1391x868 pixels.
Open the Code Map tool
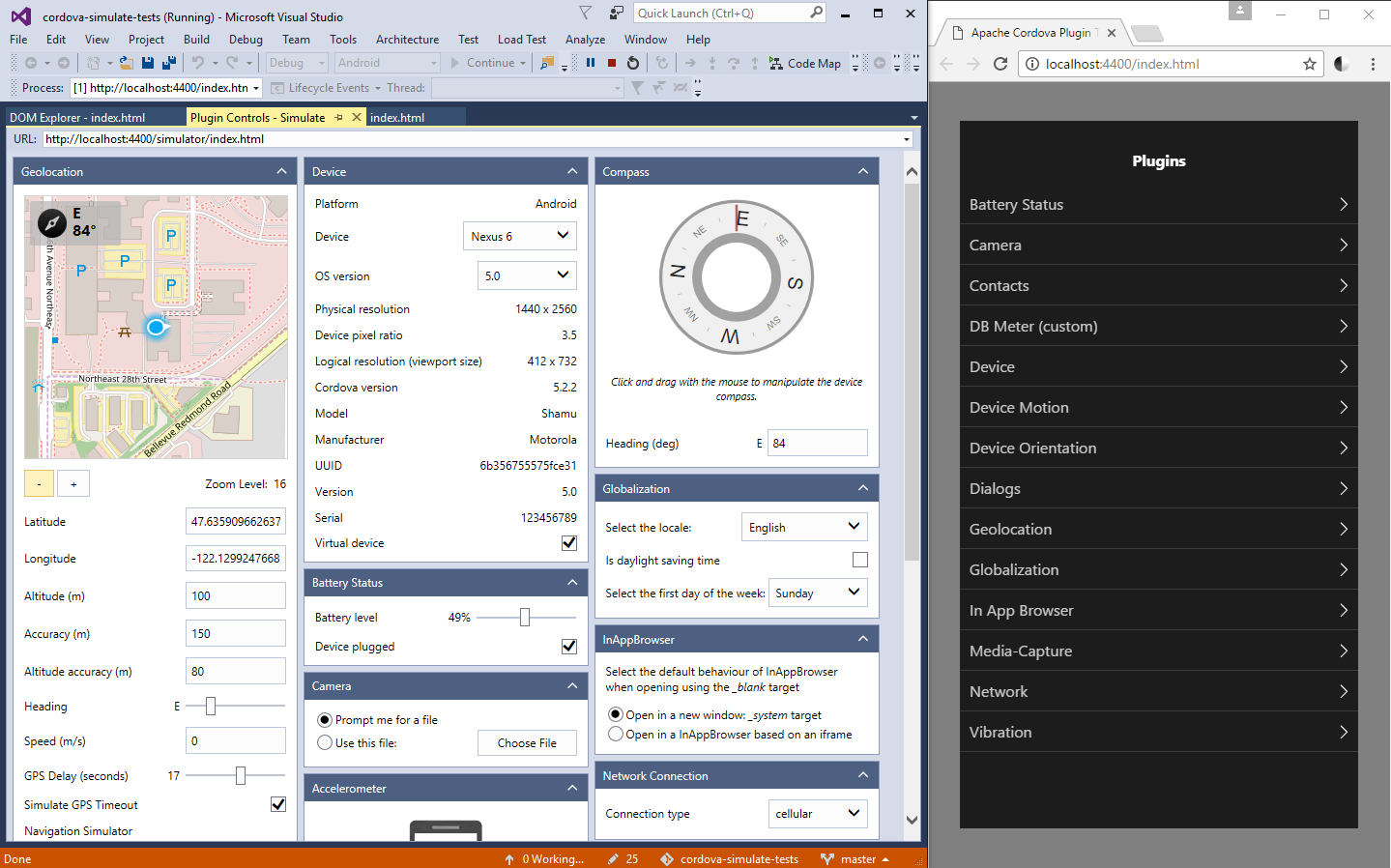804,63
